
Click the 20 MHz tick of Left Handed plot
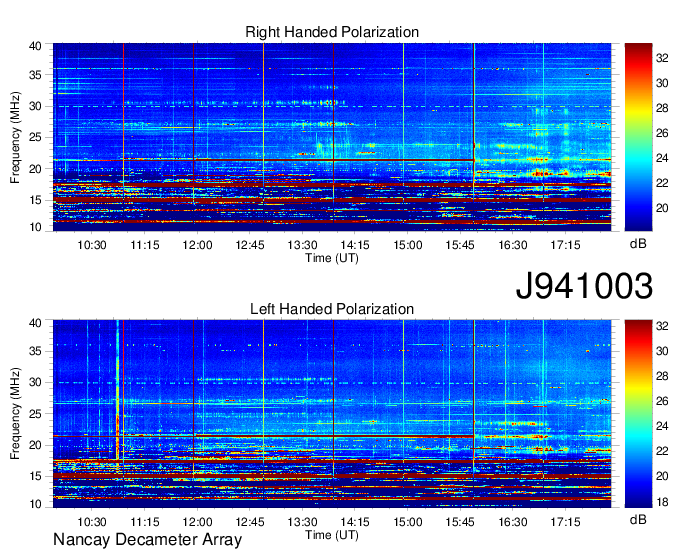pyautogui.click(x=35, y=445)
